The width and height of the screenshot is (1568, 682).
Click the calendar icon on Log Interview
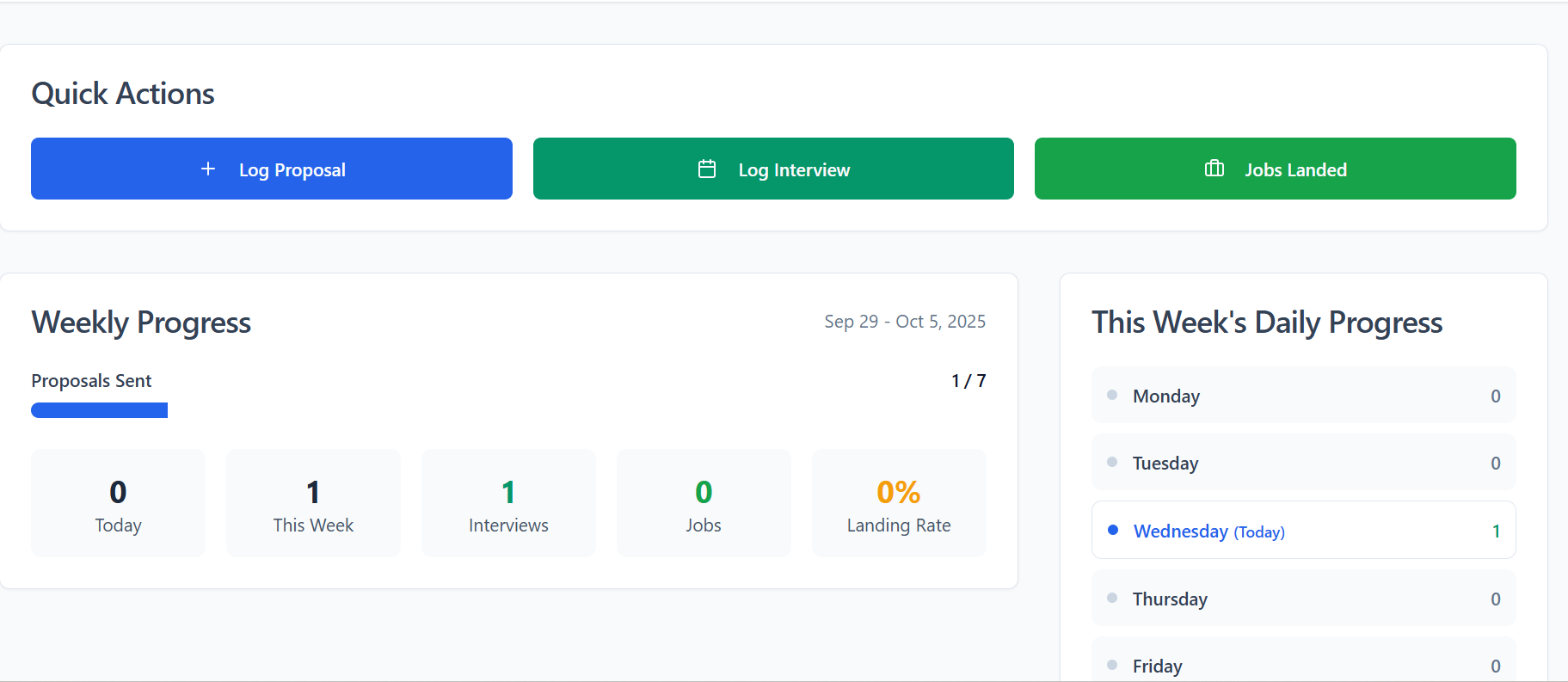click(707, 169)
